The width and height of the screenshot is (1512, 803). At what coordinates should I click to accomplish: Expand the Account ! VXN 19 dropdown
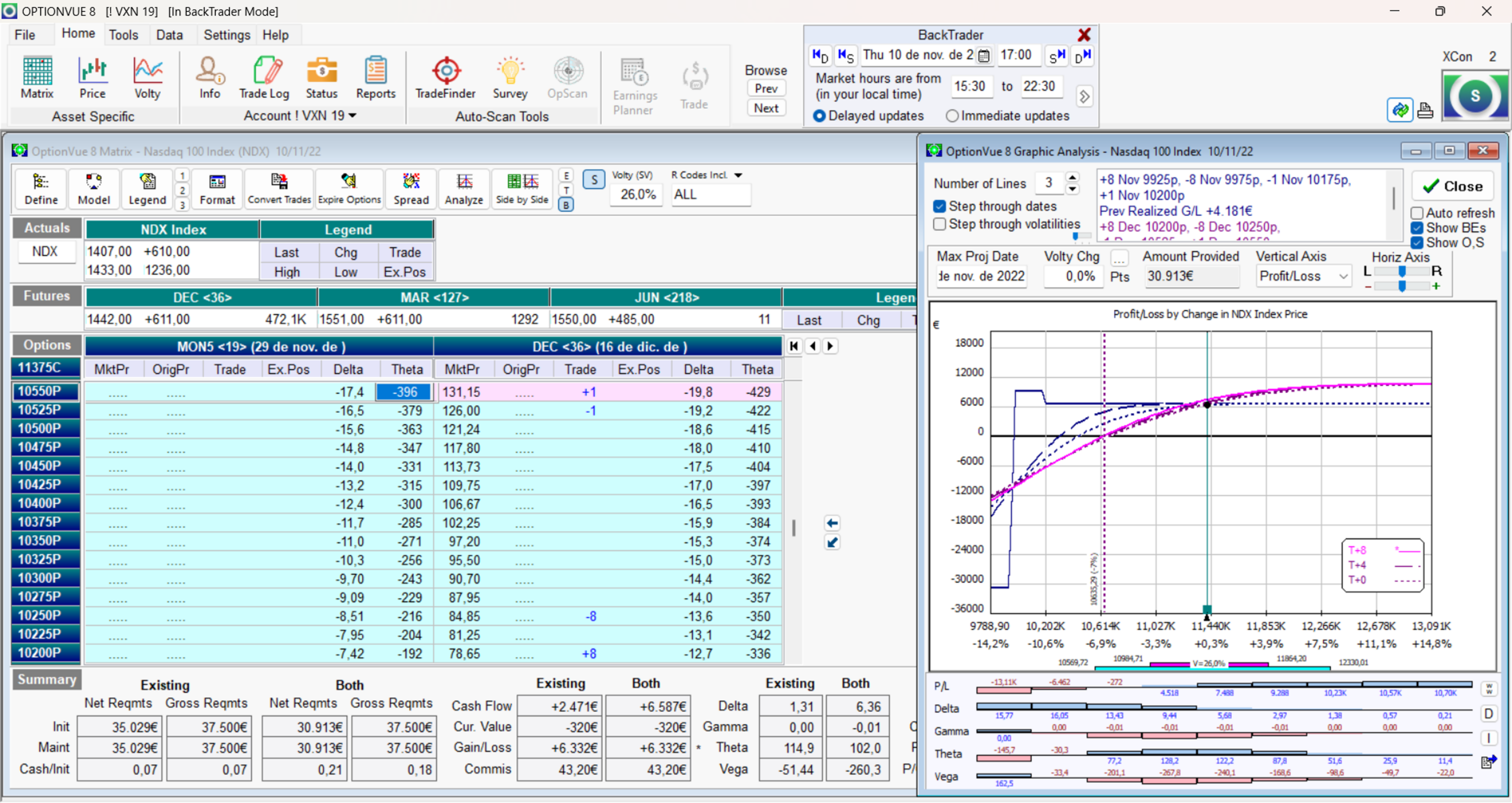click(352, 115)
